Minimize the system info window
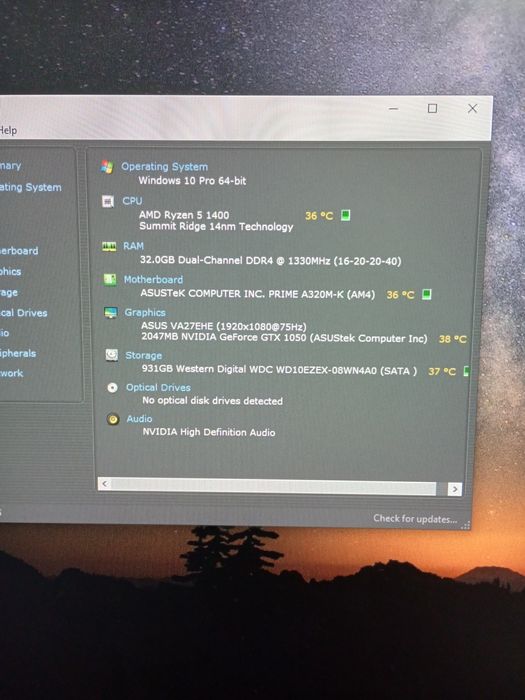This screenshot has width=525, height=700. tap(393, 108)
